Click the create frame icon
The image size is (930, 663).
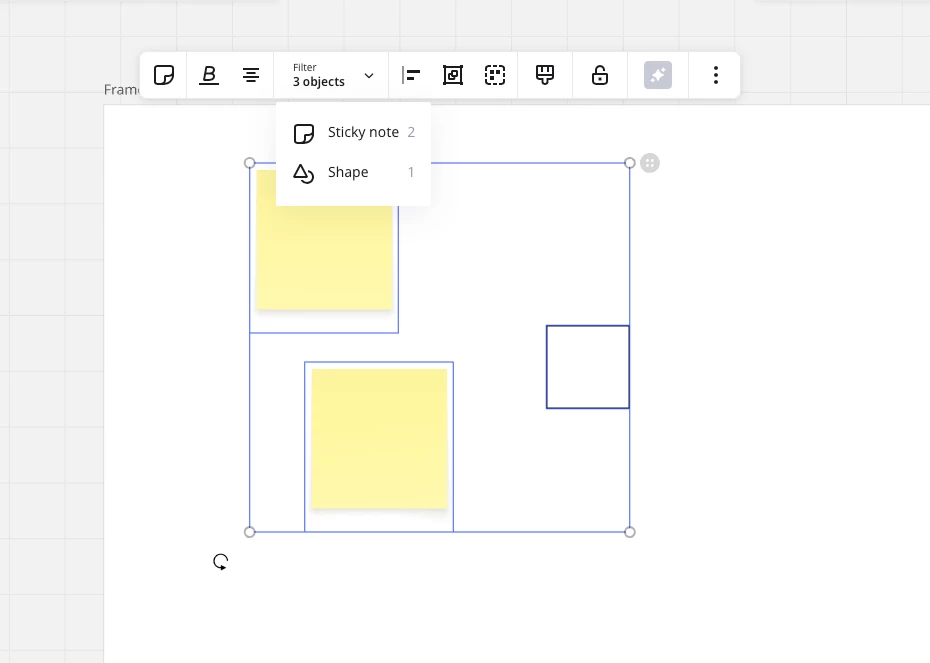pyautogui.click(x=453, y=75)
